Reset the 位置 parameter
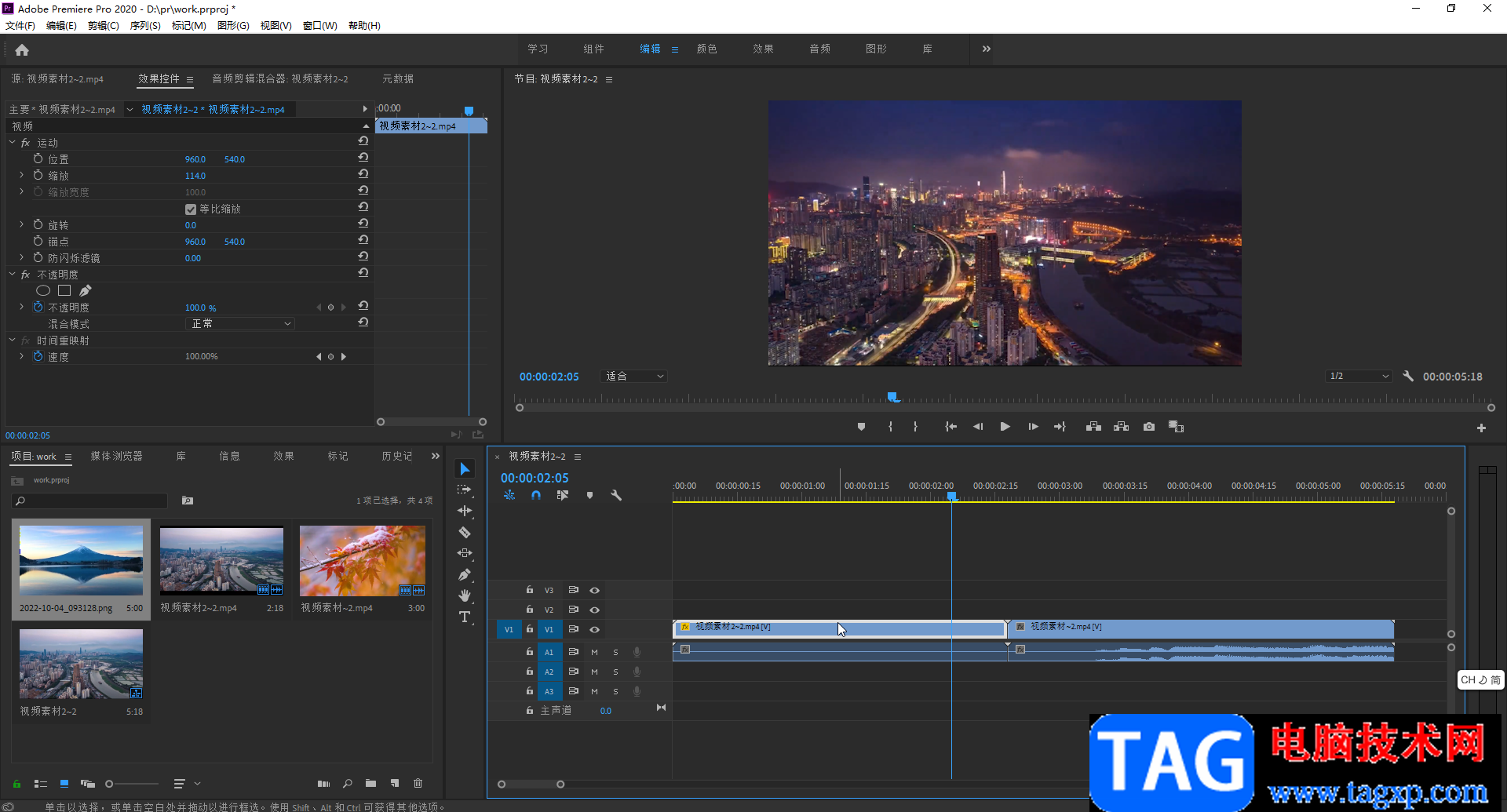 [x=363, y=158]
